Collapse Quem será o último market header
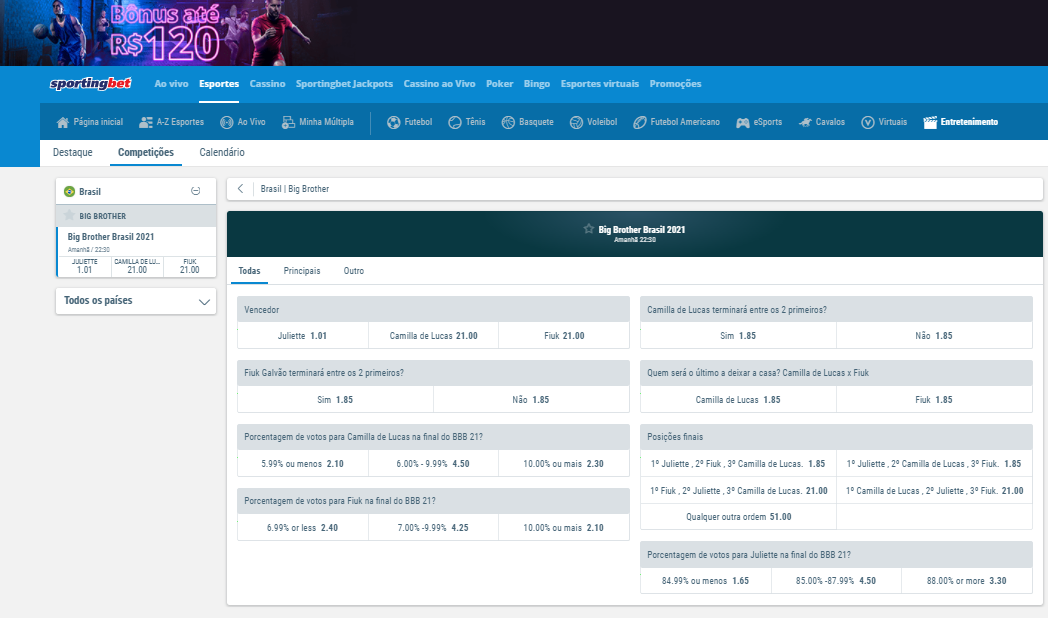This screenshot has width=1048, height=618. pyautogui.click(x=836, y=373)
